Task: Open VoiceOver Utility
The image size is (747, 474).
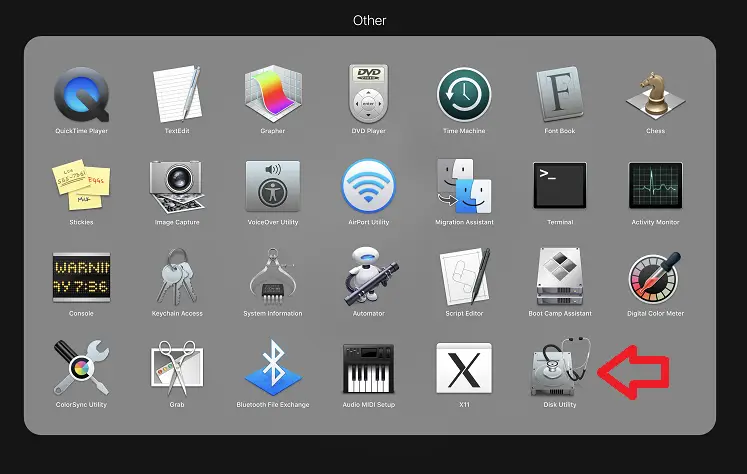Action: tap(273, 186)
